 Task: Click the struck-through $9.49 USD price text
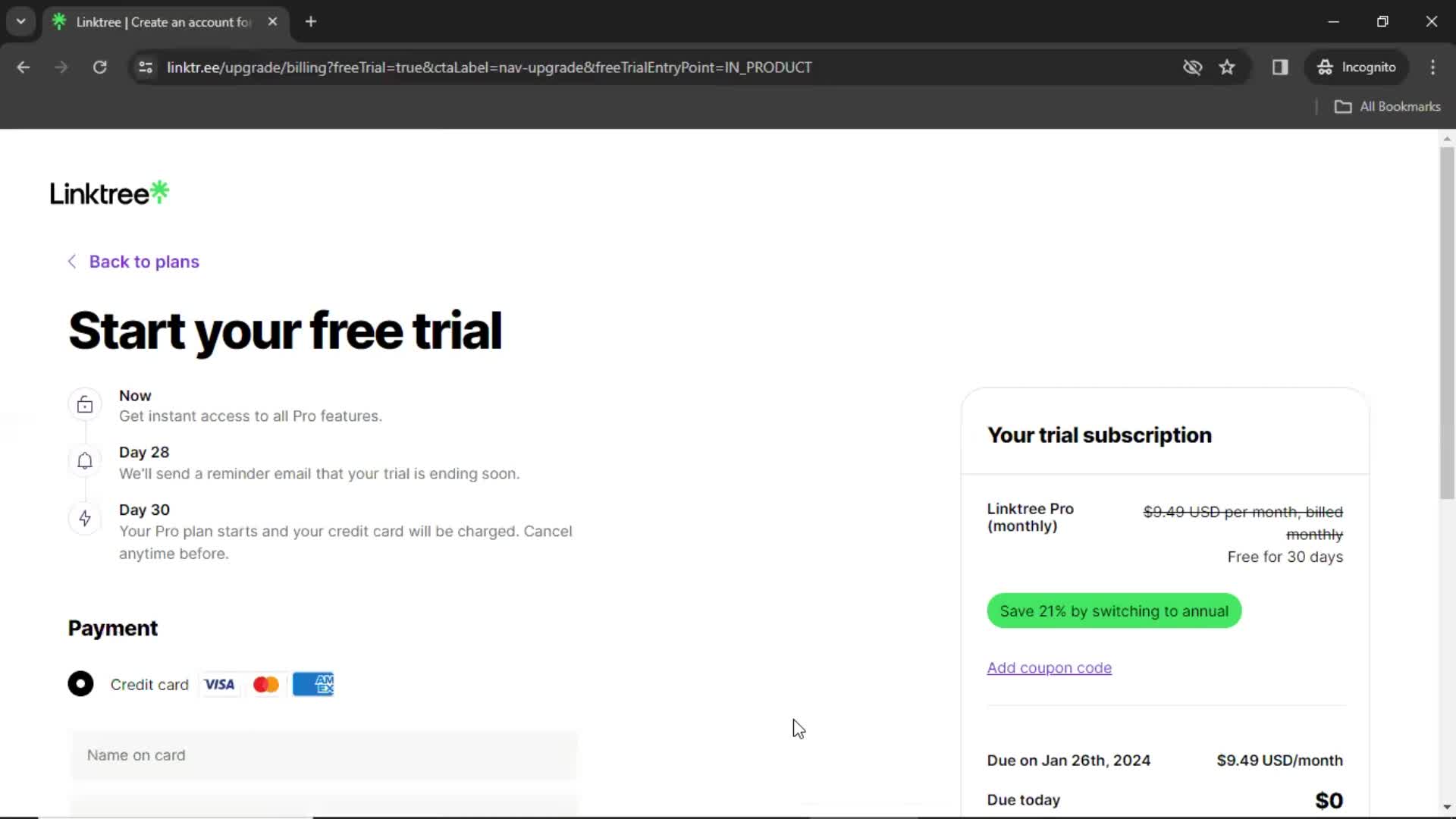(x=1243, y=523)
